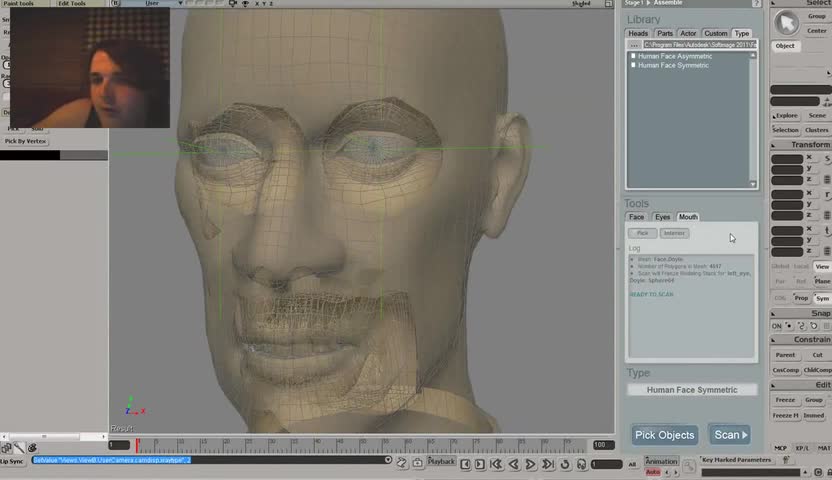Toggle snap ON button
832x480 pixels.
click(x=776, y=326)
